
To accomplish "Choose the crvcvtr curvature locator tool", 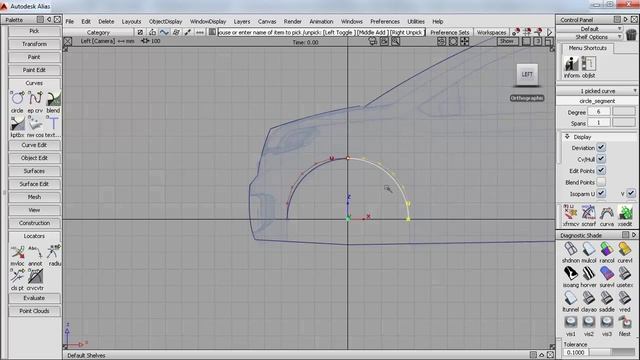I will (35, 276).
